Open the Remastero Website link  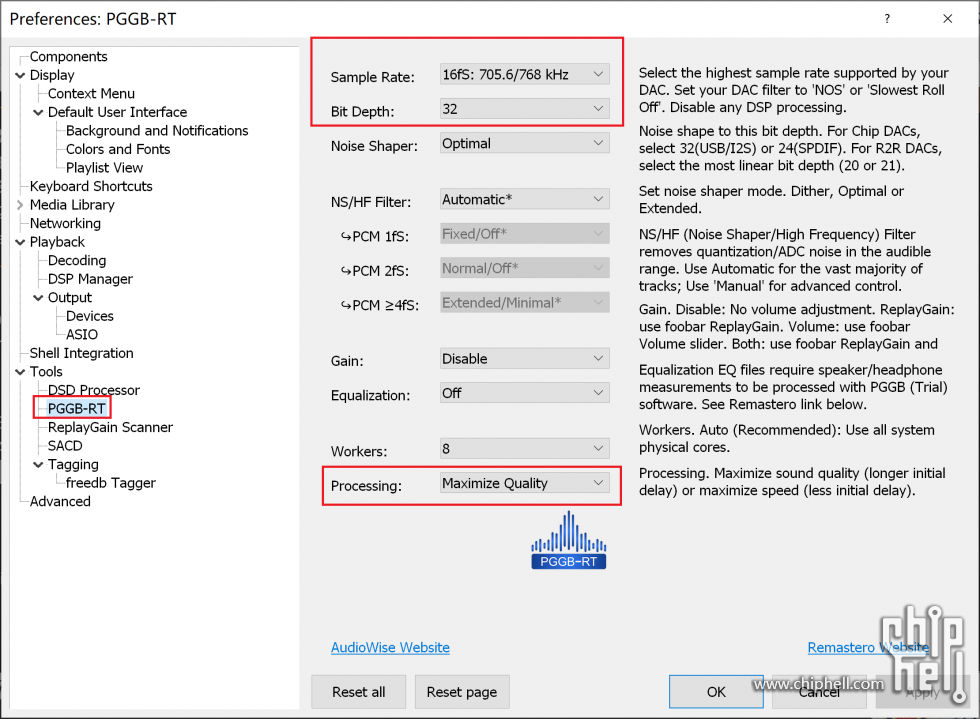pos(869,648)
